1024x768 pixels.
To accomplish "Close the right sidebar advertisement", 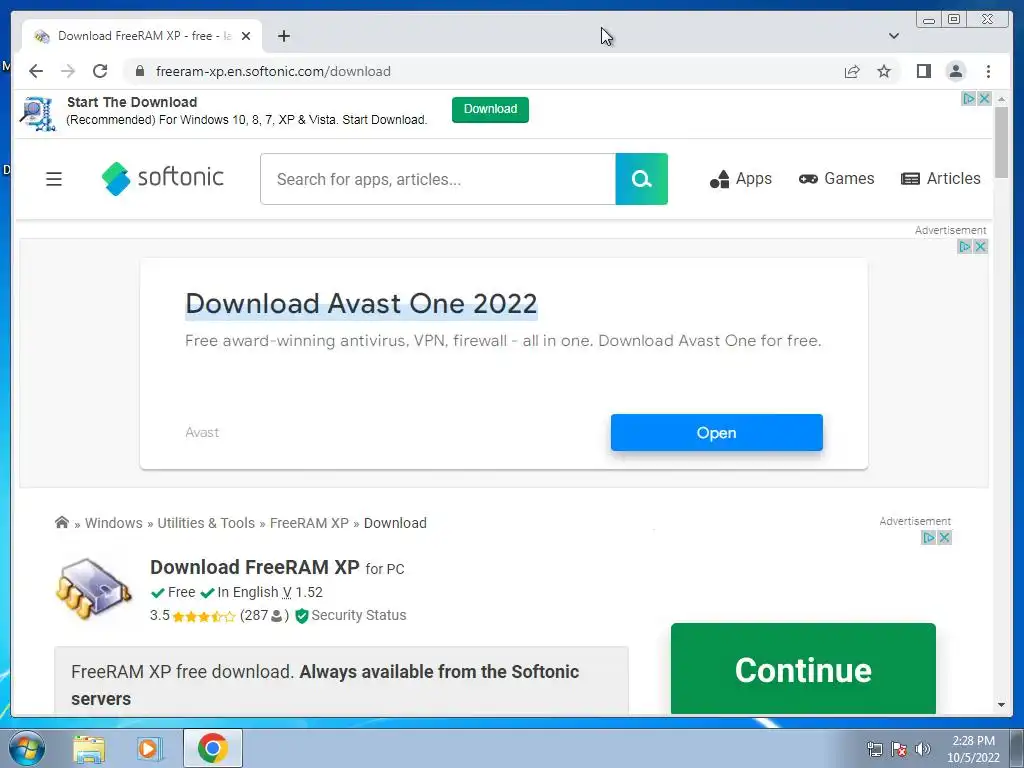I will 944,537.
